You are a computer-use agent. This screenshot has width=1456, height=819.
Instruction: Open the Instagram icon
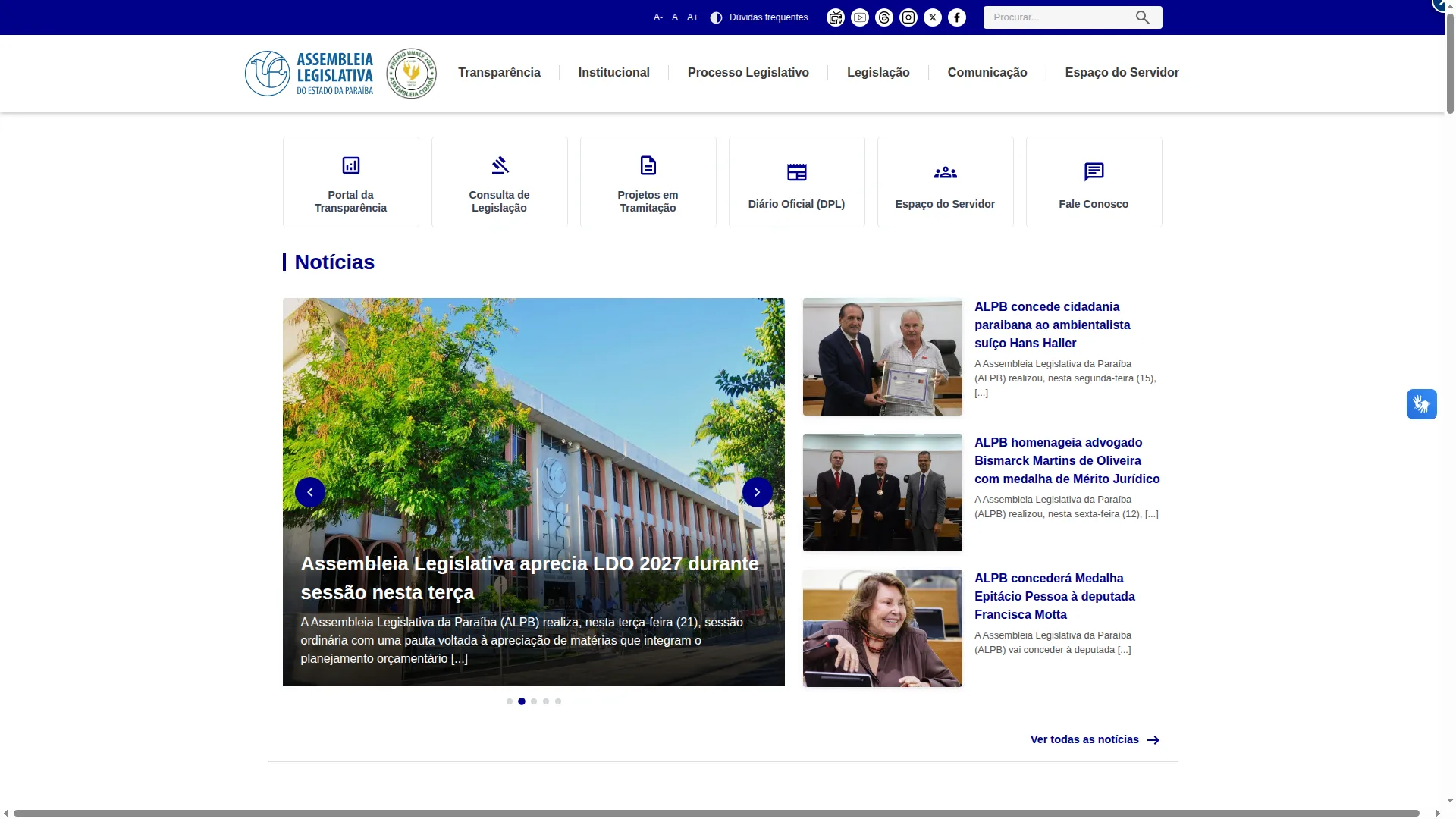[x=908, y=17]
